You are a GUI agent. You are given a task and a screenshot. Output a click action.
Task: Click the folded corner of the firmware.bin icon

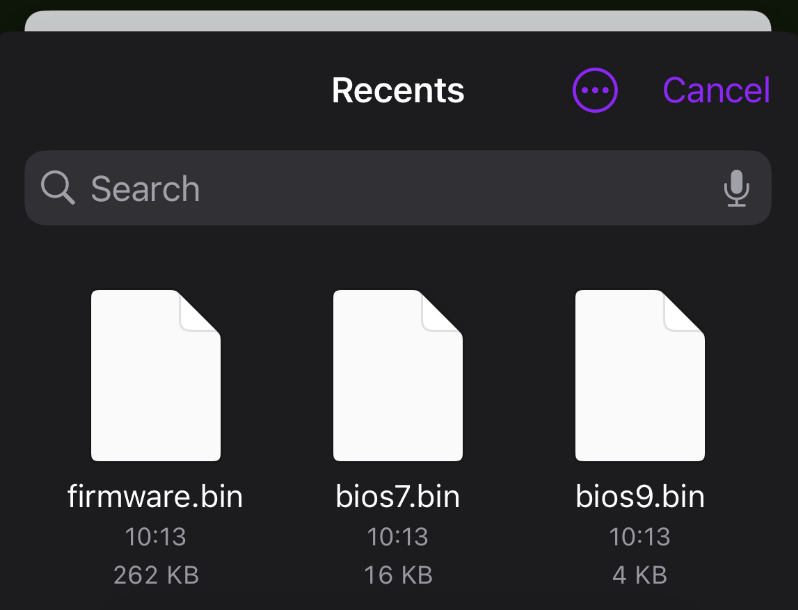click(x=201, y=310)
